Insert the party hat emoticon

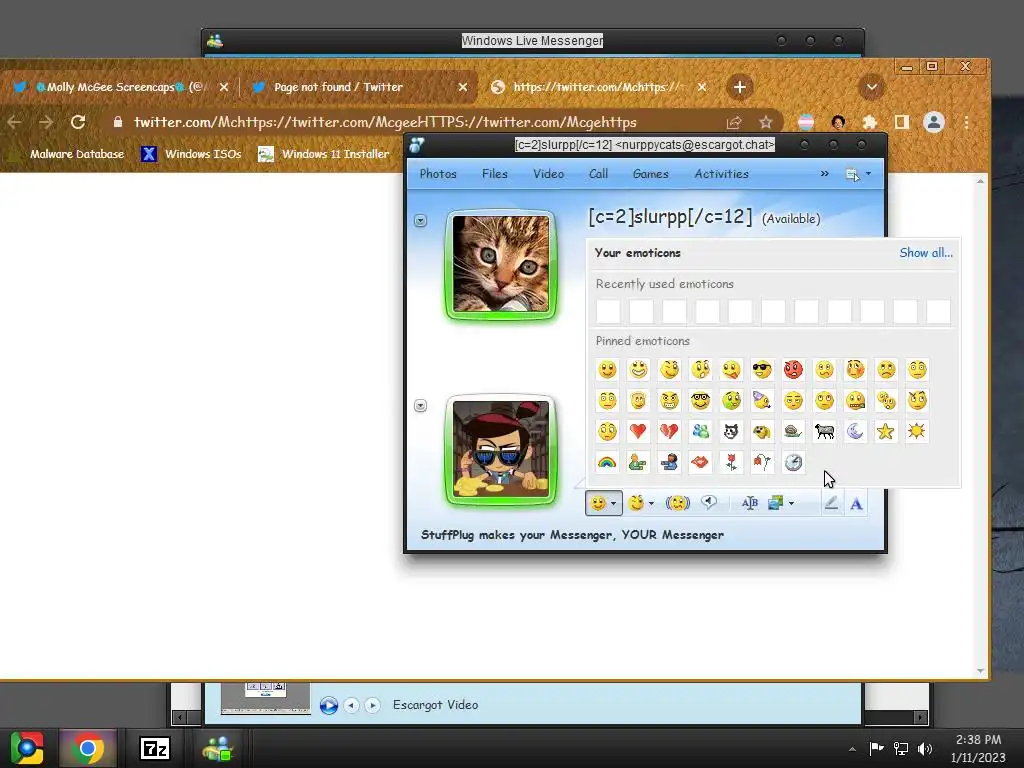[762, 400]
